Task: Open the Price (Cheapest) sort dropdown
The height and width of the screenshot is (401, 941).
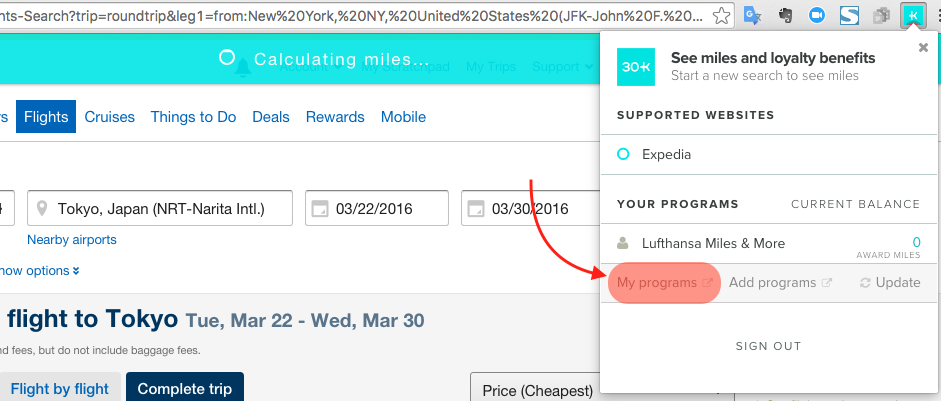Action: pos(535,390)
